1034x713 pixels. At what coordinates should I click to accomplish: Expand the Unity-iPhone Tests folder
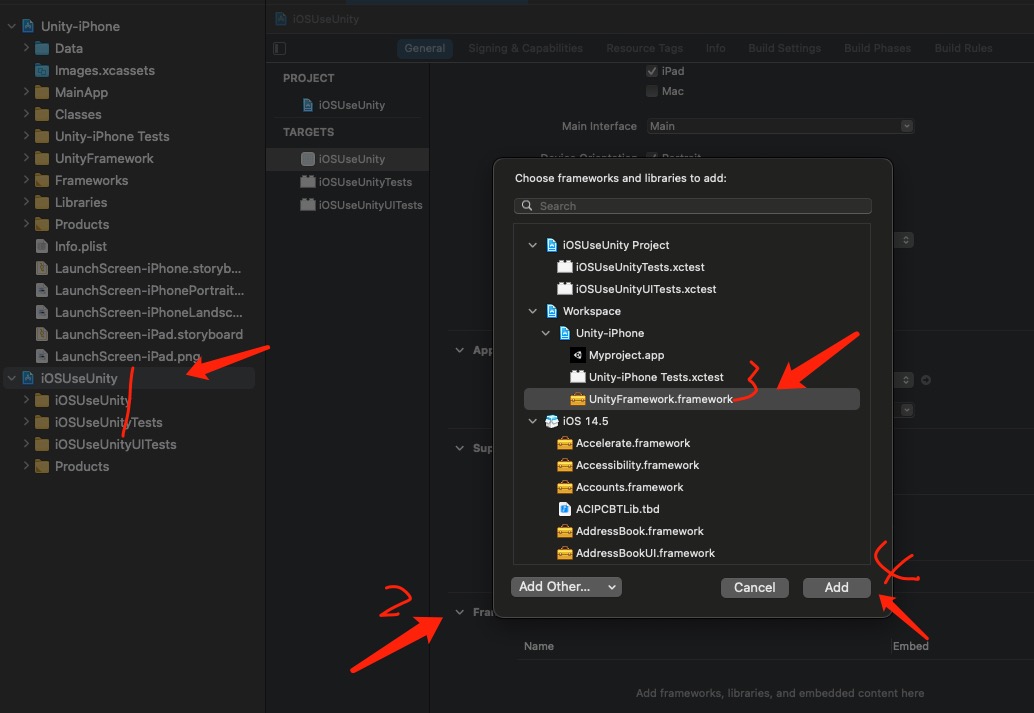coord(26,137)
